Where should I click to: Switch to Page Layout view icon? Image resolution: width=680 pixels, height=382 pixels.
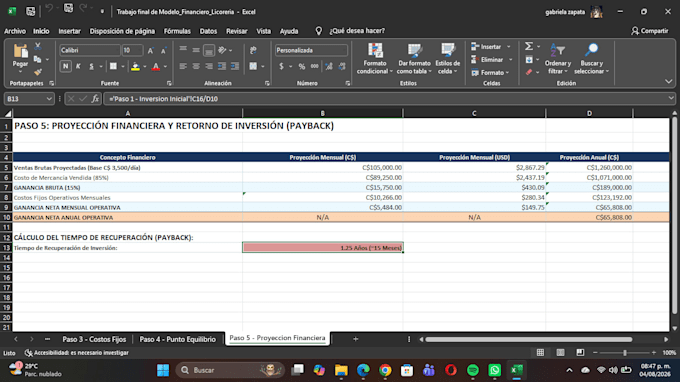point(560,353)
